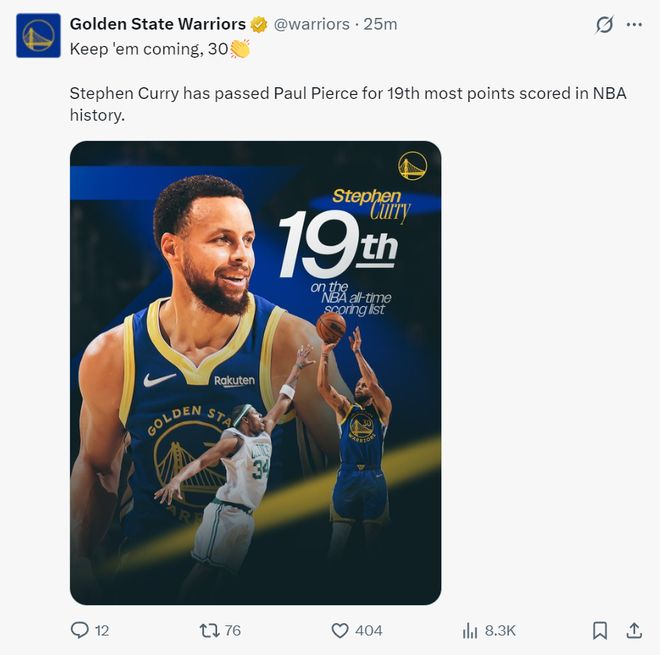660x655 pixels.
Task: Click the repost count 76
Action: pyautogui.click(x=232, y=631)
